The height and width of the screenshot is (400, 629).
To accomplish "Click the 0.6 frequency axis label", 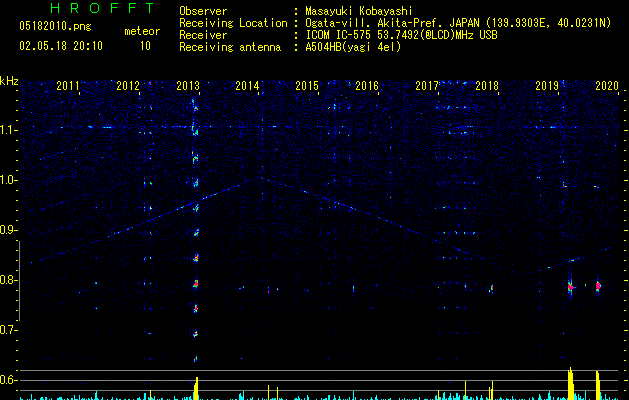I will click(7, 380).
